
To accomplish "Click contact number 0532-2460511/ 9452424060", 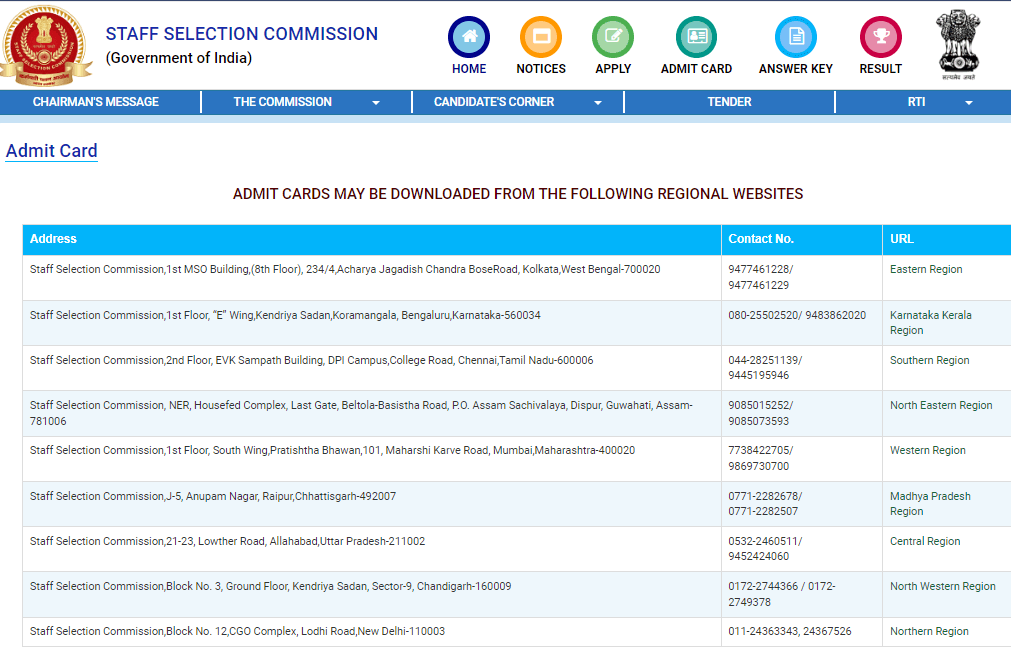I will click(x=765, y=548).
